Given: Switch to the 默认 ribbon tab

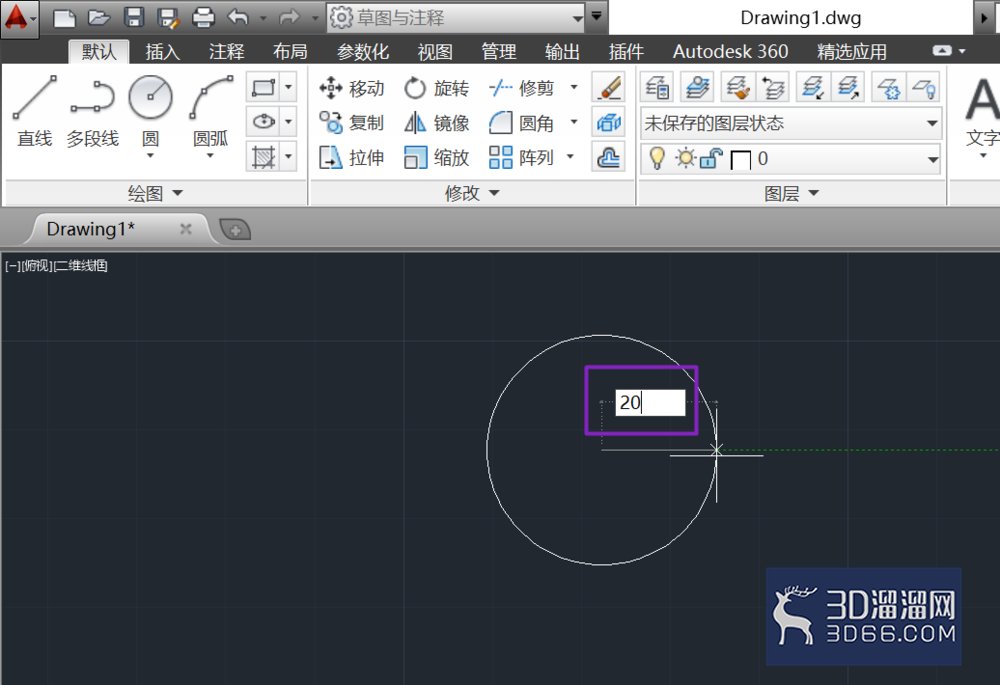Looking at the screenshot, I should 99,52.
